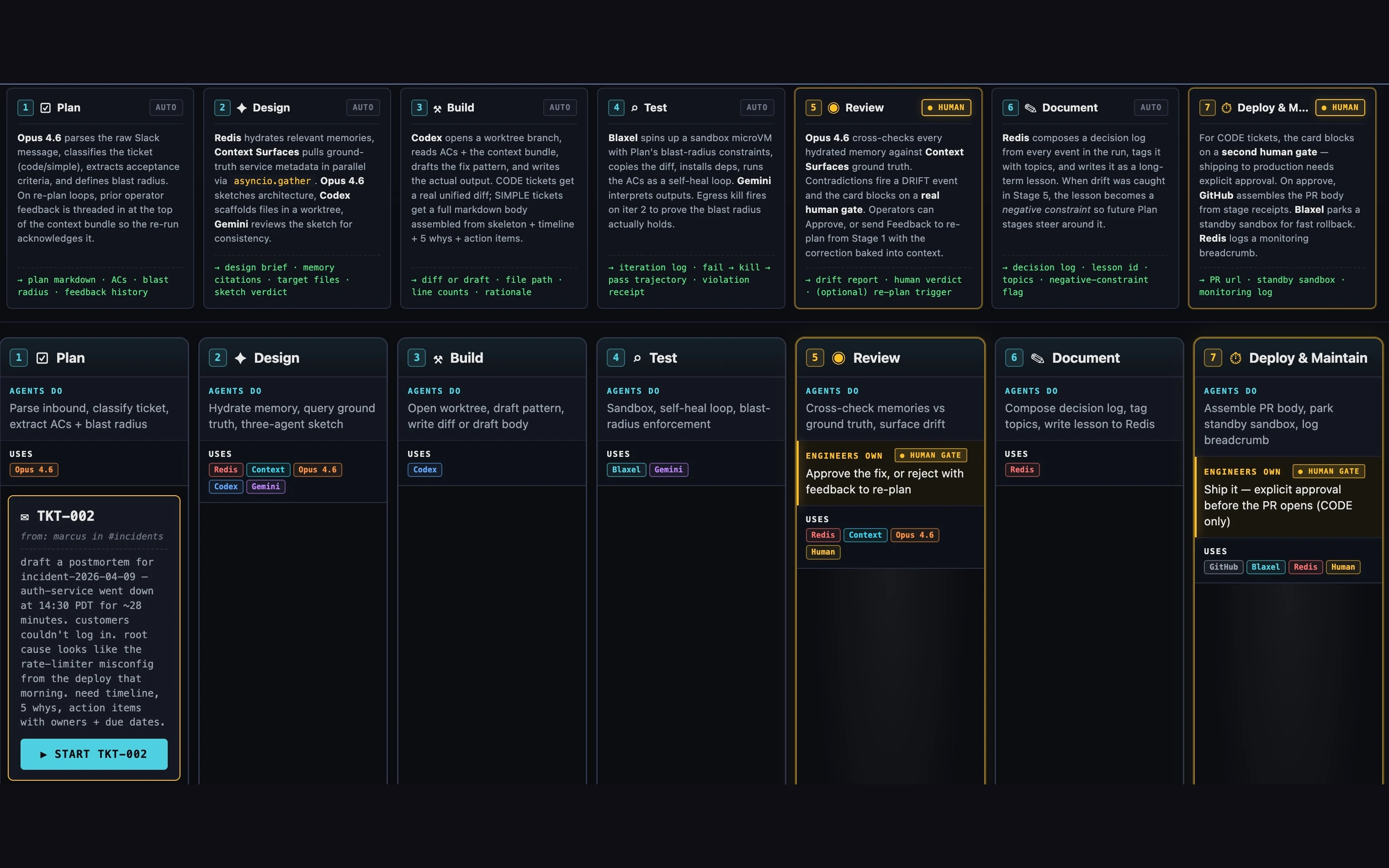The width and height of the screenshot is (1389, 868).
Task: Click step number 2 badge on top Design card
Action: tap(222, 107)
